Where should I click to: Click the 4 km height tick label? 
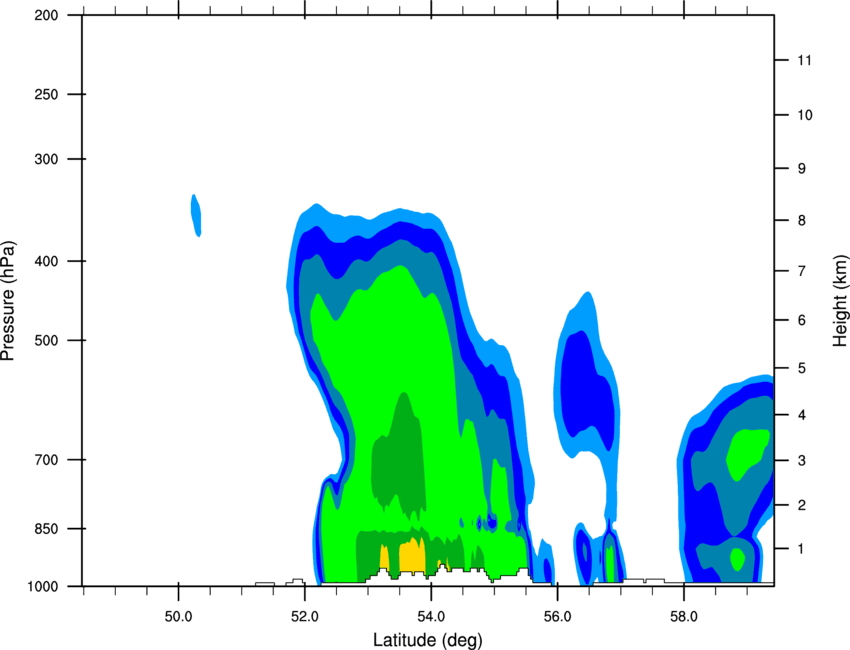(802, 415)
